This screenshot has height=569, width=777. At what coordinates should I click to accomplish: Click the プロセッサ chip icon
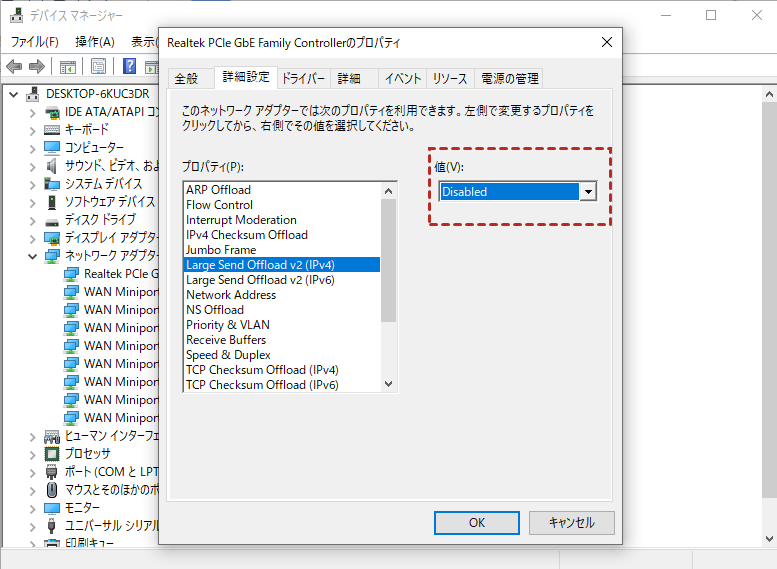(x=52, y=454)
